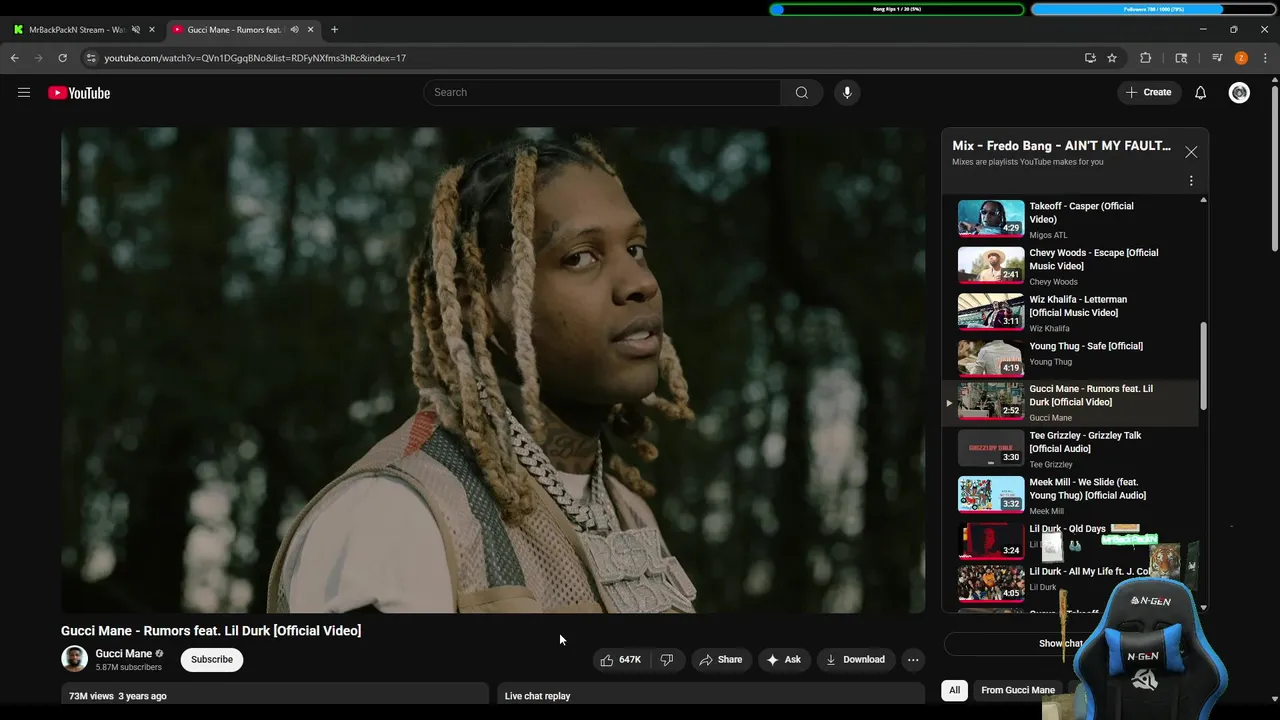Viewport: 1280px width, 720px height.
Task: Play Lil Durk - Old Days thumbnail
Action: (x=991, y=540)
